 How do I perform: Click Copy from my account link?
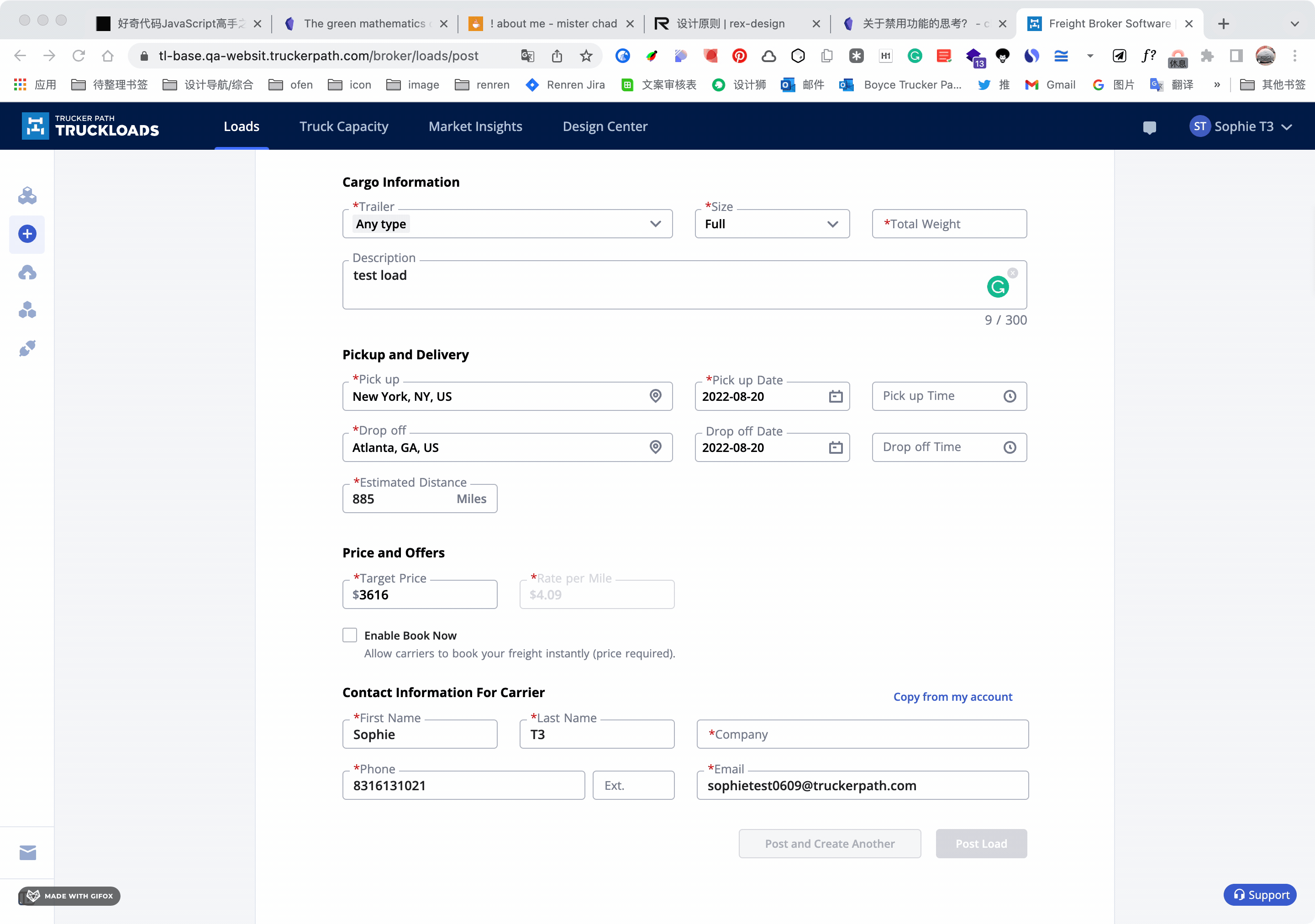click(x=952, y=696)
